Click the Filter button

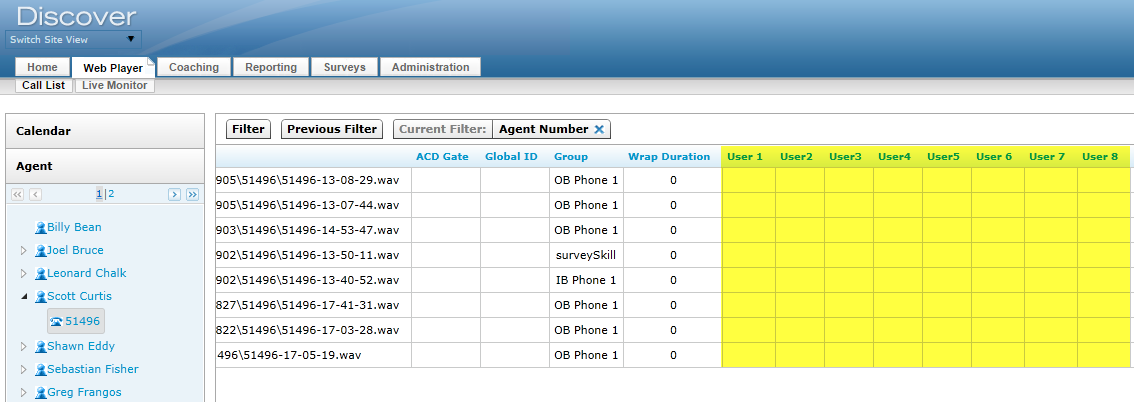click(x=248, y=129)
